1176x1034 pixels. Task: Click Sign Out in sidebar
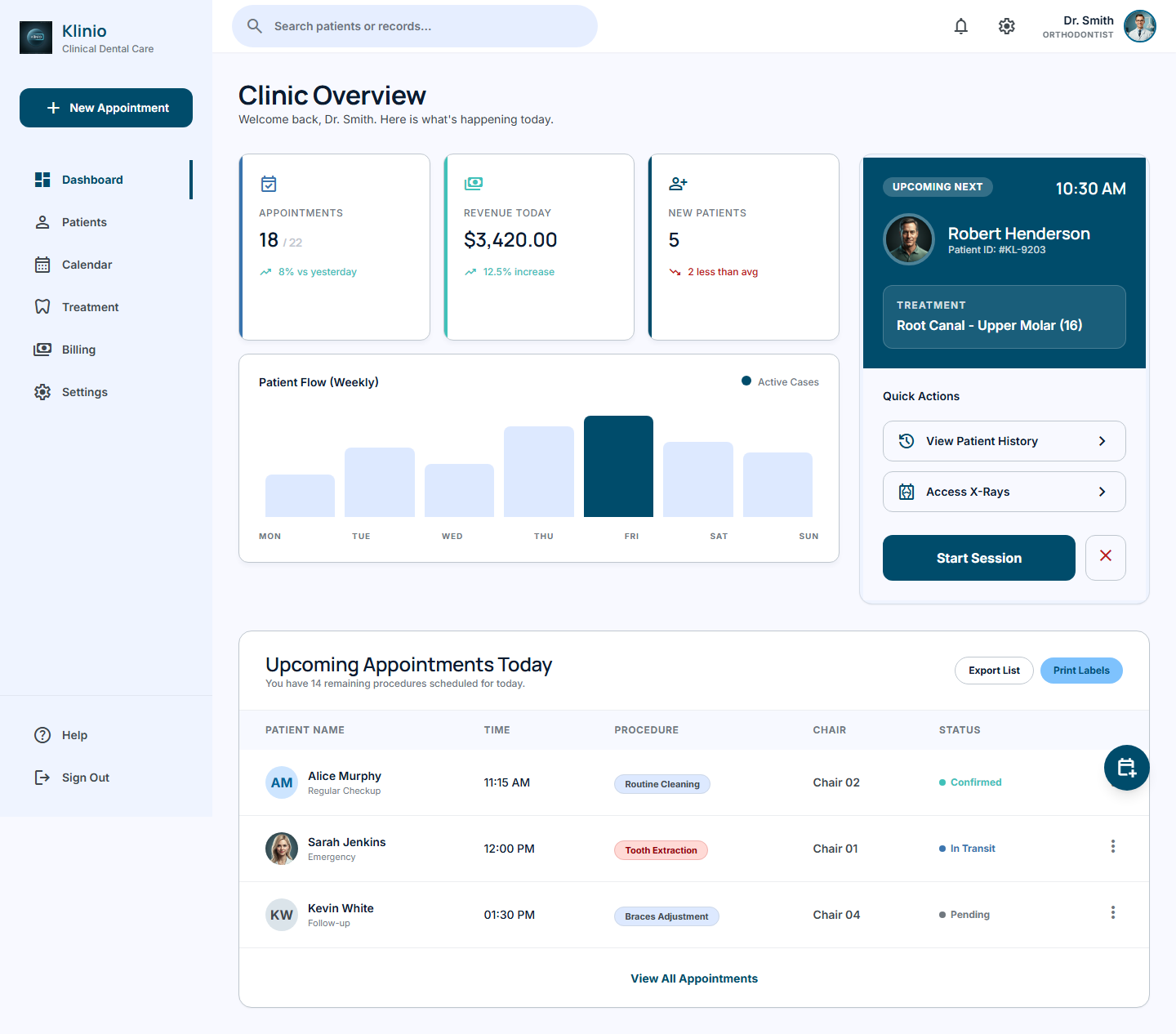106,778
